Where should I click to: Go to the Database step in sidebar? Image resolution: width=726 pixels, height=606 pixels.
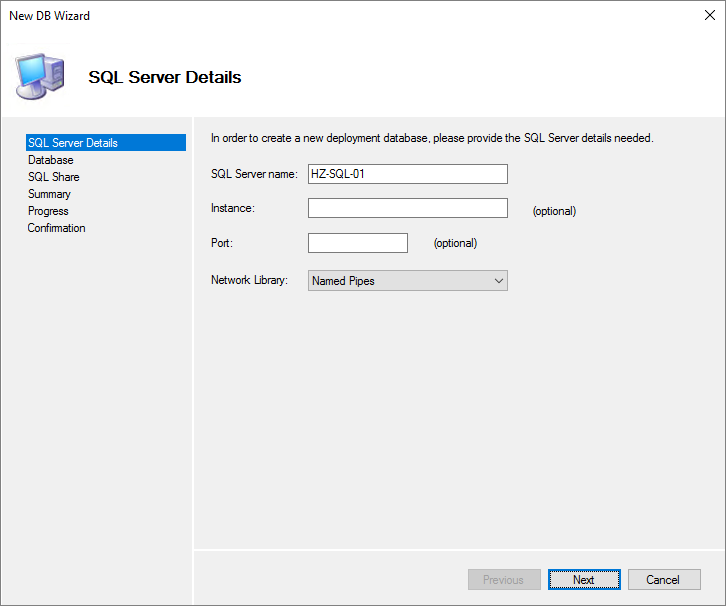point(50,160)
